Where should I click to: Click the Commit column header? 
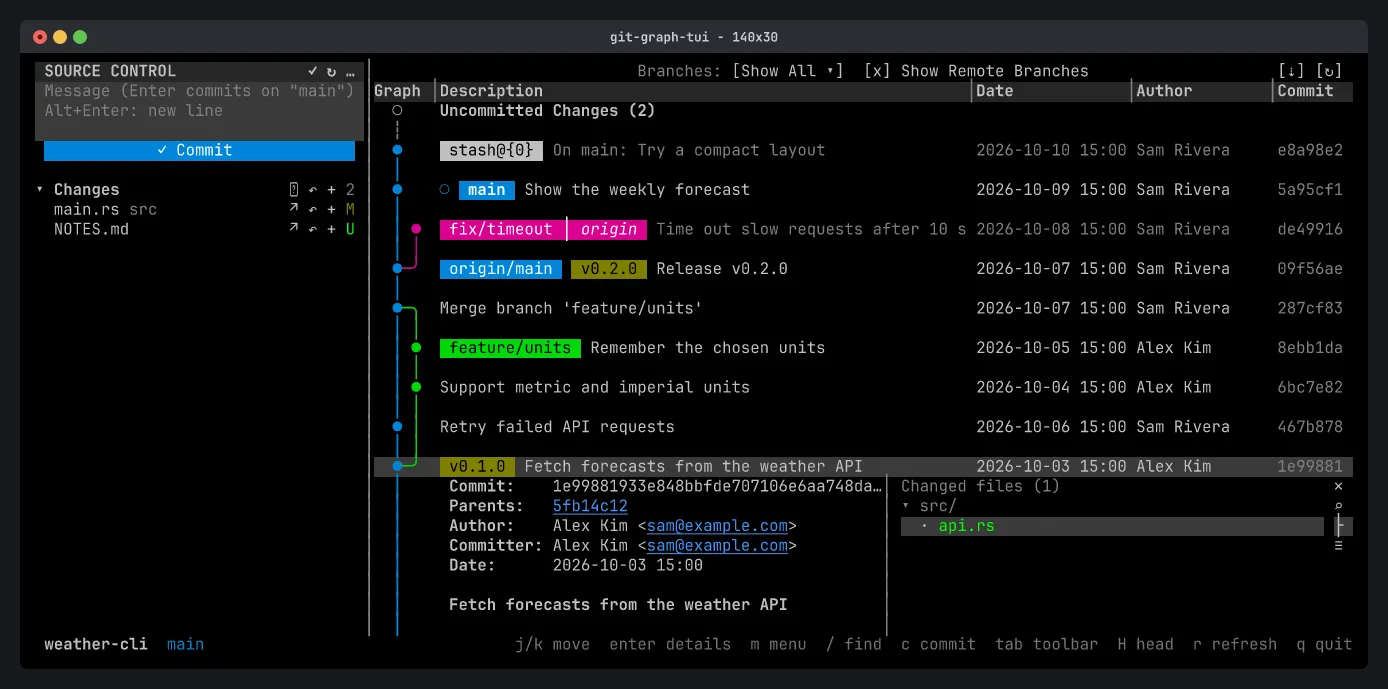tap(1305, 91)
